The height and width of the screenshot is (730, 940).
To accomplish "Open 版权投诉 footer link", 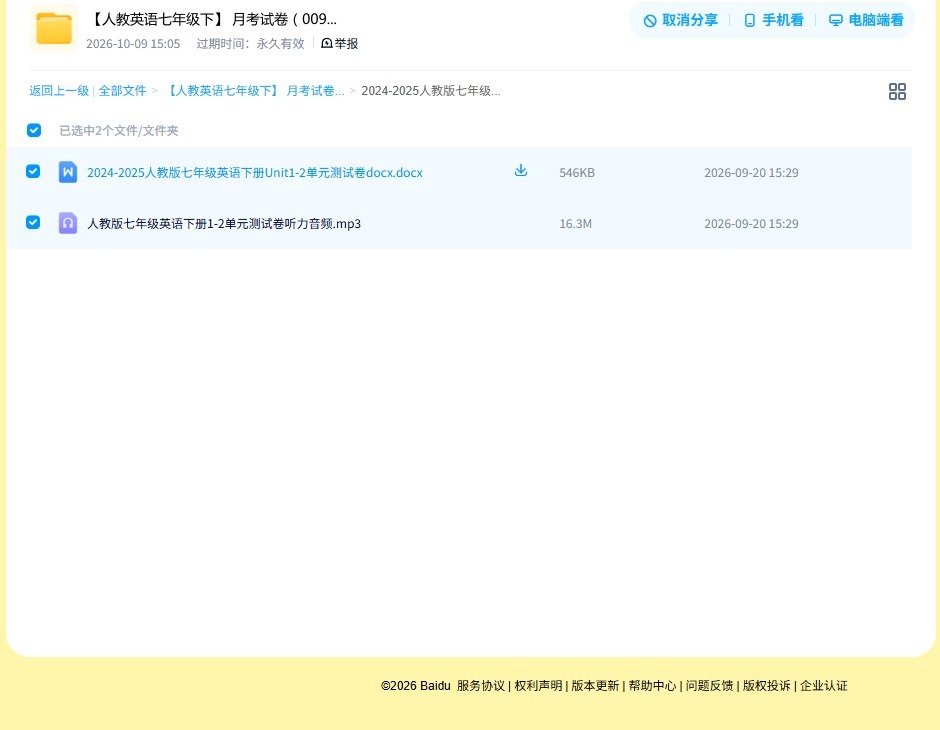I will pyautogui.click(x=767, y=686).
